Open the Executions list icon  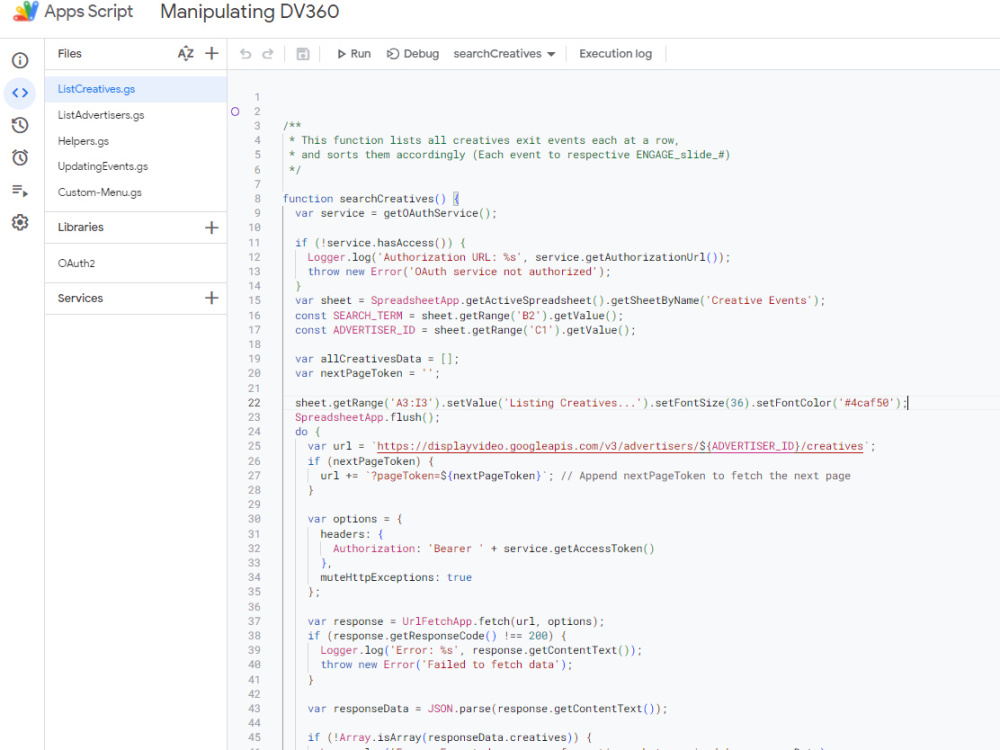pos(20,190)
